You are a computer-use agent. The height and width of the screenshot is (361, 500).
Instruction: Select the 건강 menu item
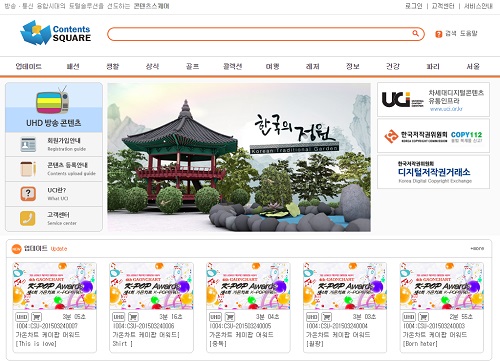[x=392, y=67]
